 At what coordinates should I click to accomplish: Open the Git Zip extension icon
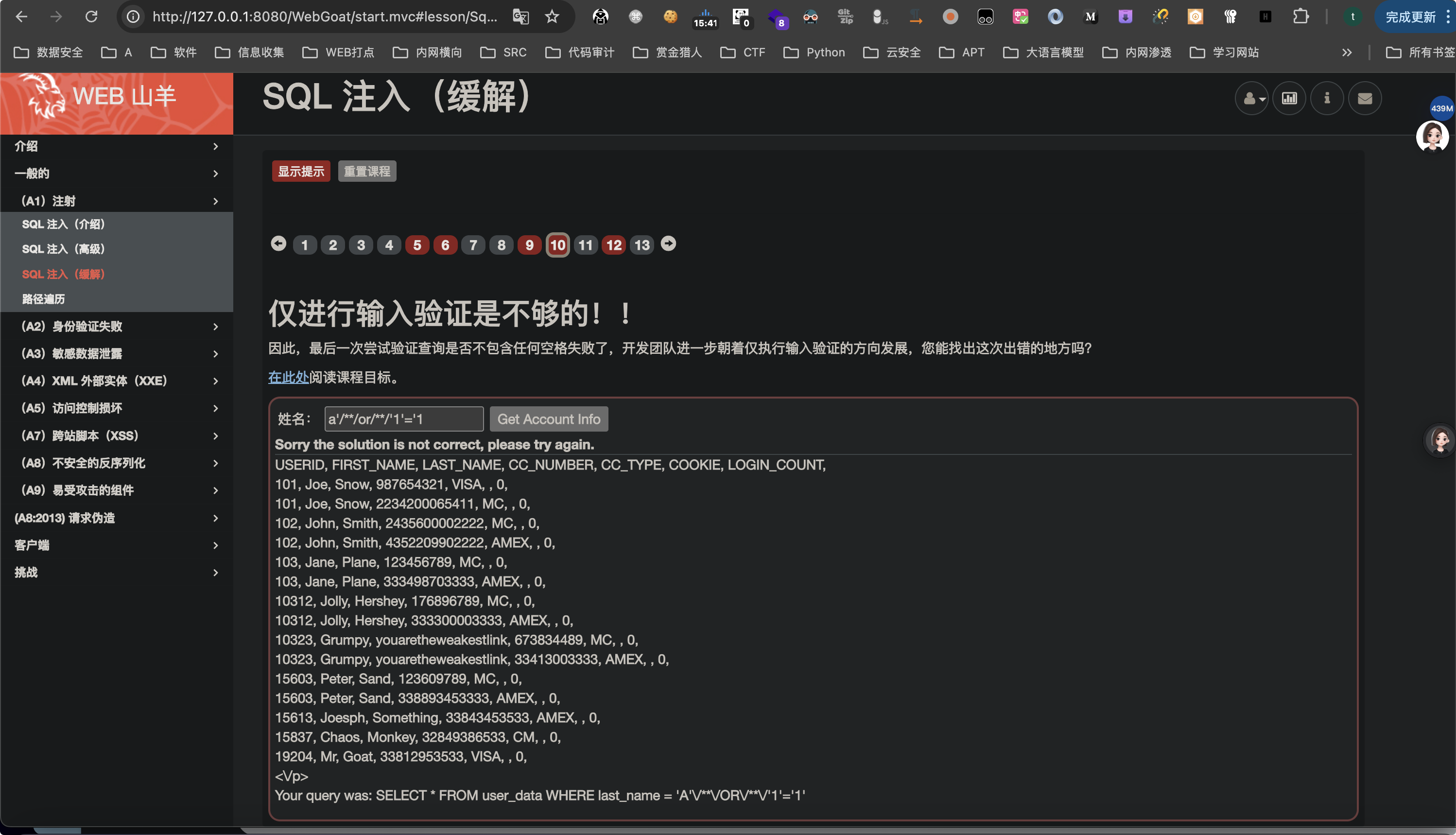pos(845,17)
